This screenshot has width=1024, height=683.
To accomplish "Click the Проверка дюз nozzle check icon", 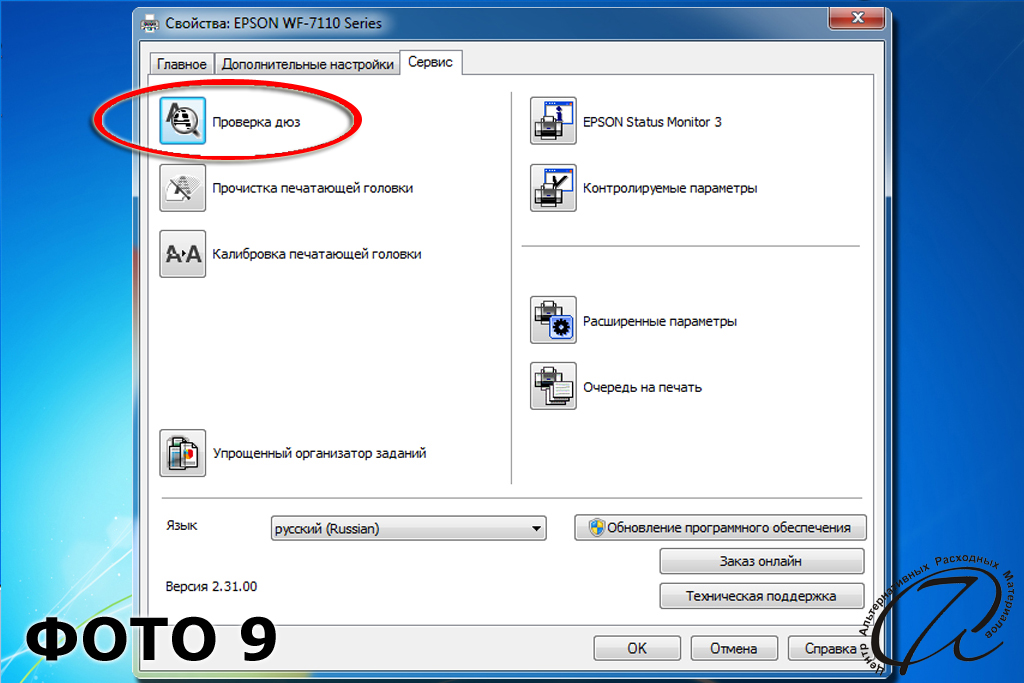I will tap(183, 121).
